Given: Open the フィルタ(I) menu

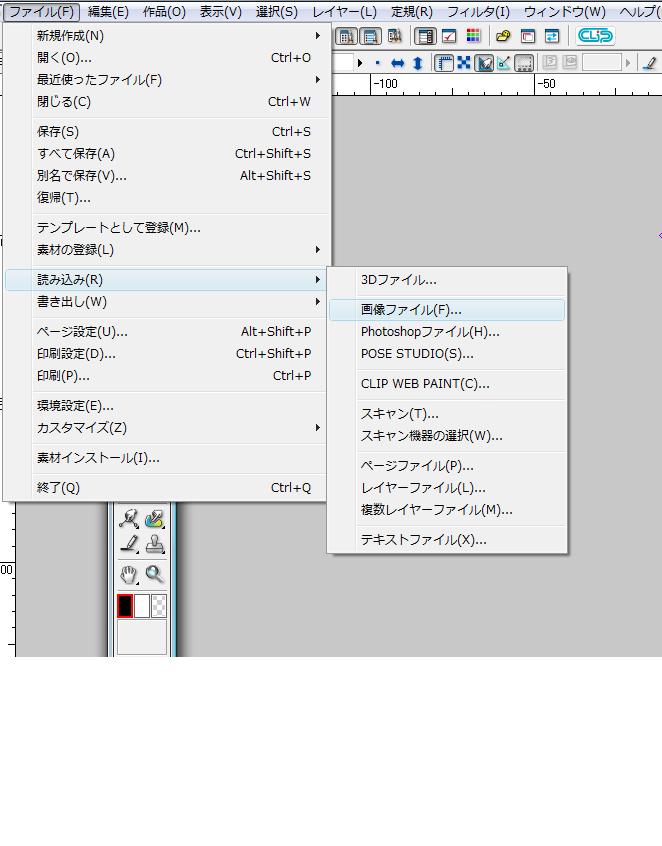Looking at the screenshot, I should click(x=478, y=11).
